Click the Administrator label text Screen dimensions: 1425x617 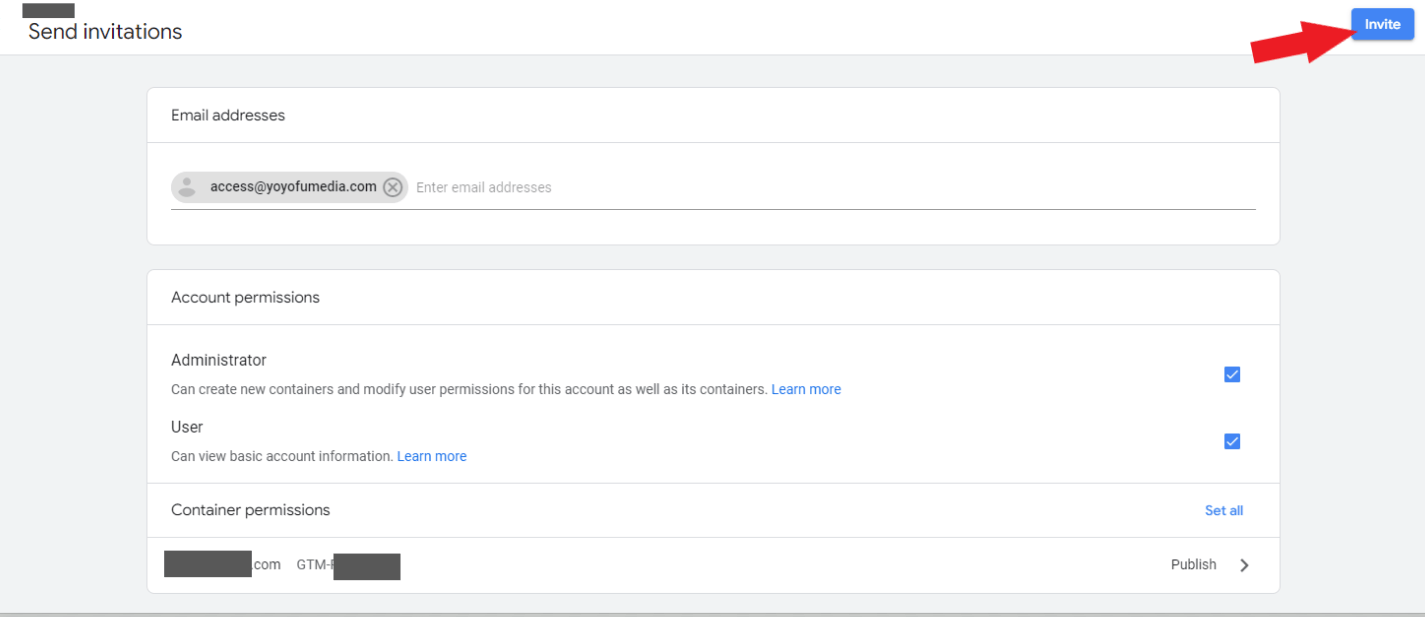218,360
